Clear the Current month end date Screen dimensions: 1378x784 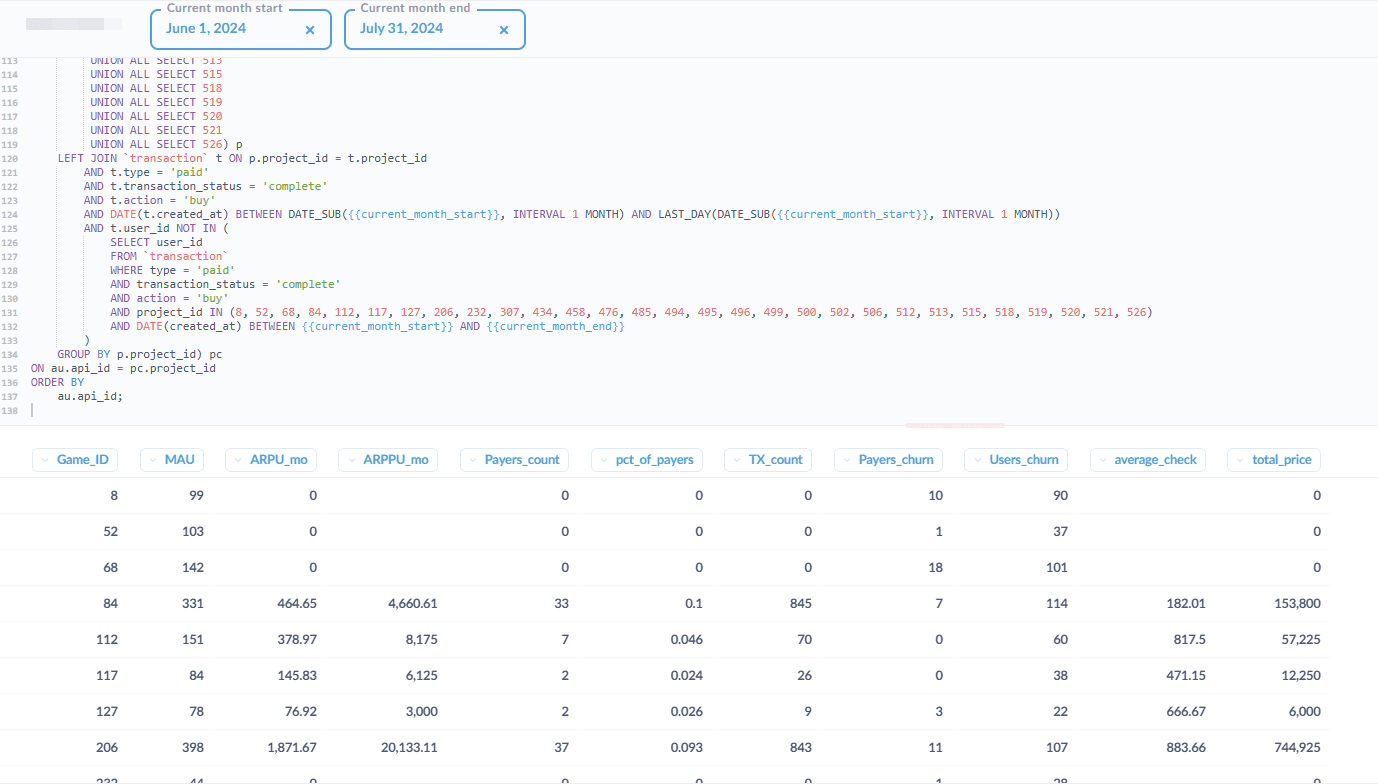tap(504, 30)
